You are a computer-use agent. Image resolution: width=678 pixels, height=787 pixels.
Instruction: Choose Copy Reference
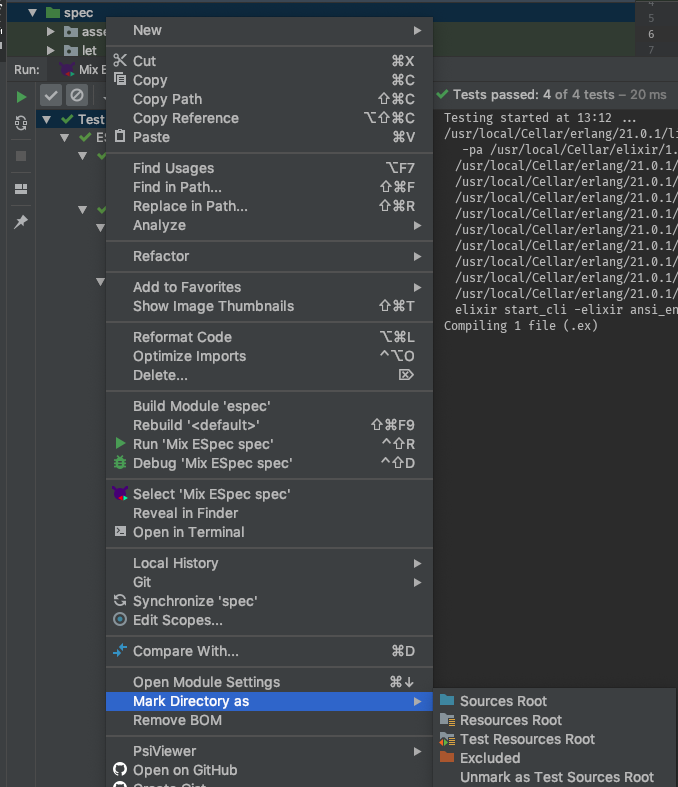click(x=269, y=118)
